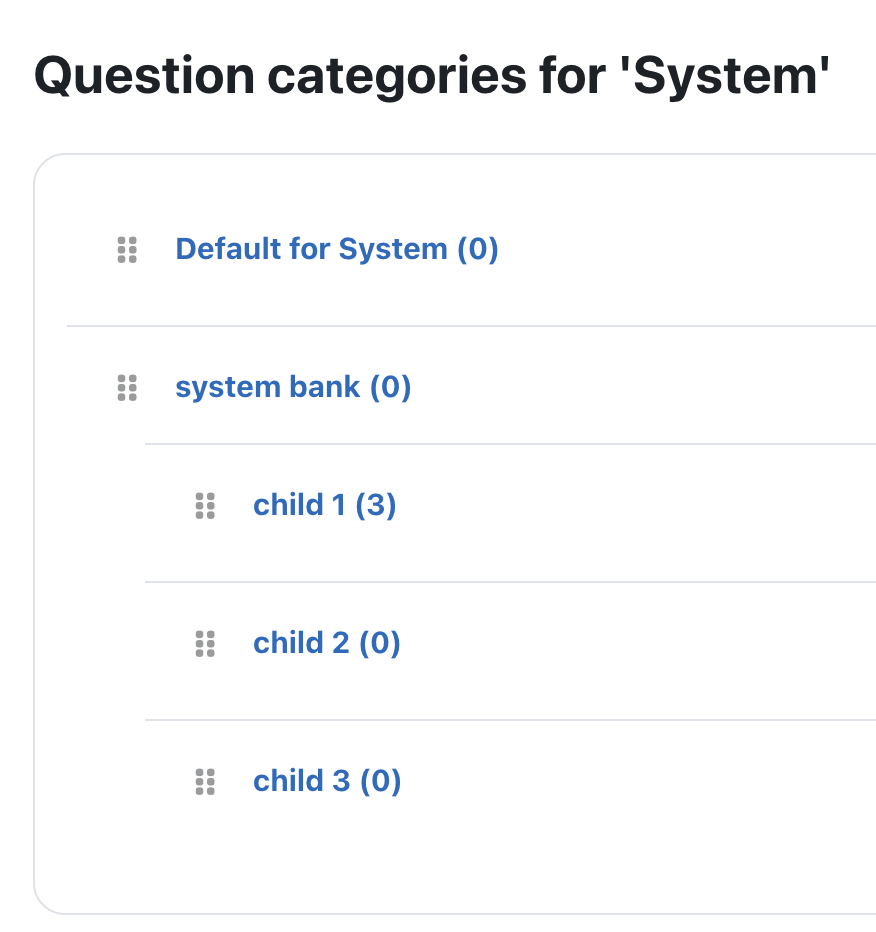Click the drag handle next to child 2
This screenshot has width=876, height=932.
tap(205, 644)
